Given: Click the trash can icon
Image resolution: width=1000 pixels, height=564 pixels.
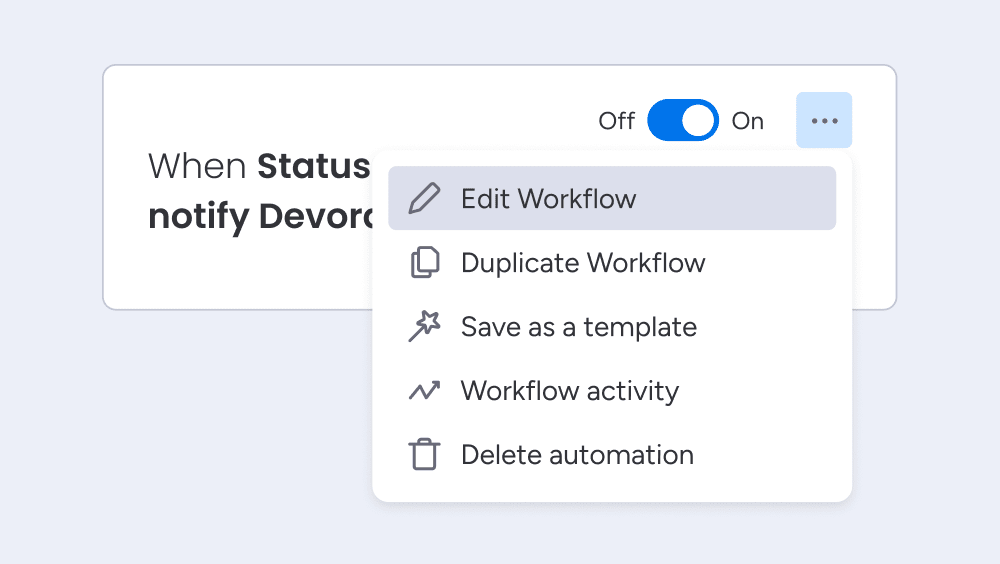Looking at the screenshot, I should tap(425, 454).
